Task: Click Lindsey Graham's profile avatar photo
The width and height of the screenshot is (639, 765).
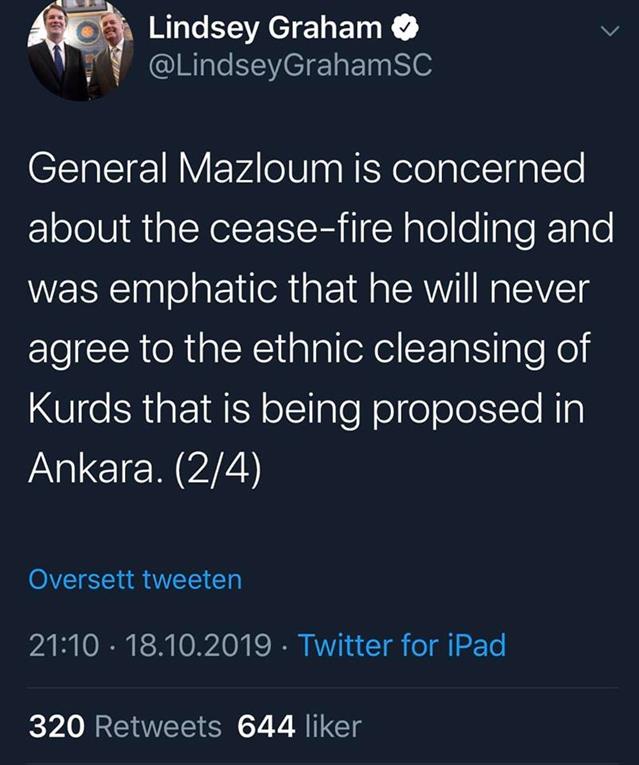Action: (x=81, y=51)
